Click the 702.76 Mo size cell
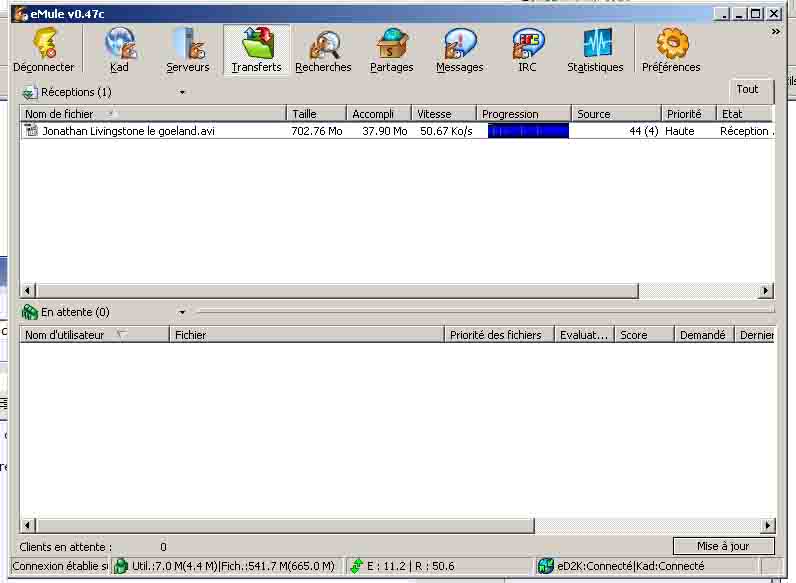Image resolution: width=796 pixels, height=583 pixels. click(x=317, y=131)
